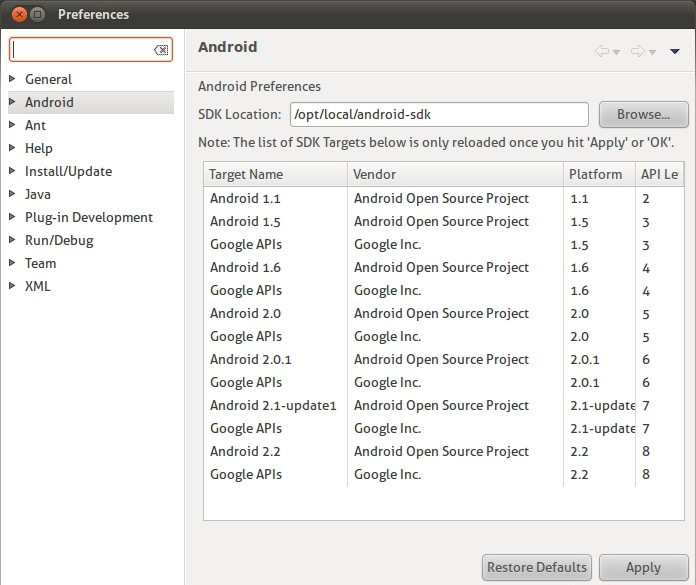Expand the General preferences category
Image resolution: width=696 pixels, height=585 pixels.
coord(12,79)
